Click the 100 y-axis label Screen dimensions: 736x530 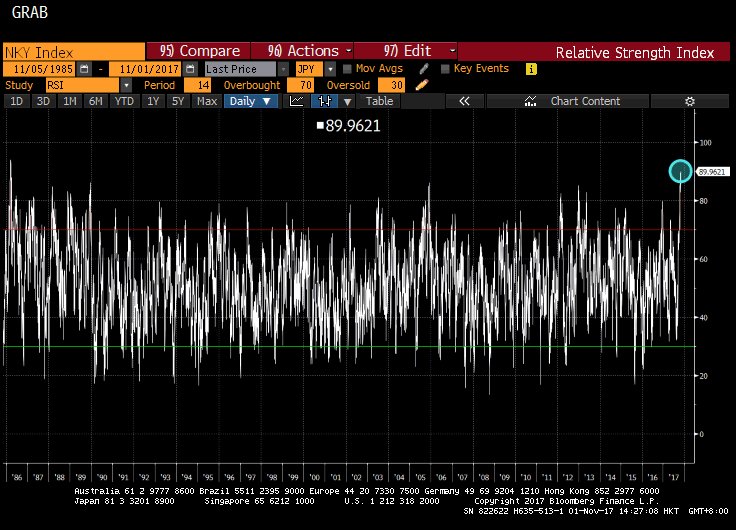tap(705, 143)
